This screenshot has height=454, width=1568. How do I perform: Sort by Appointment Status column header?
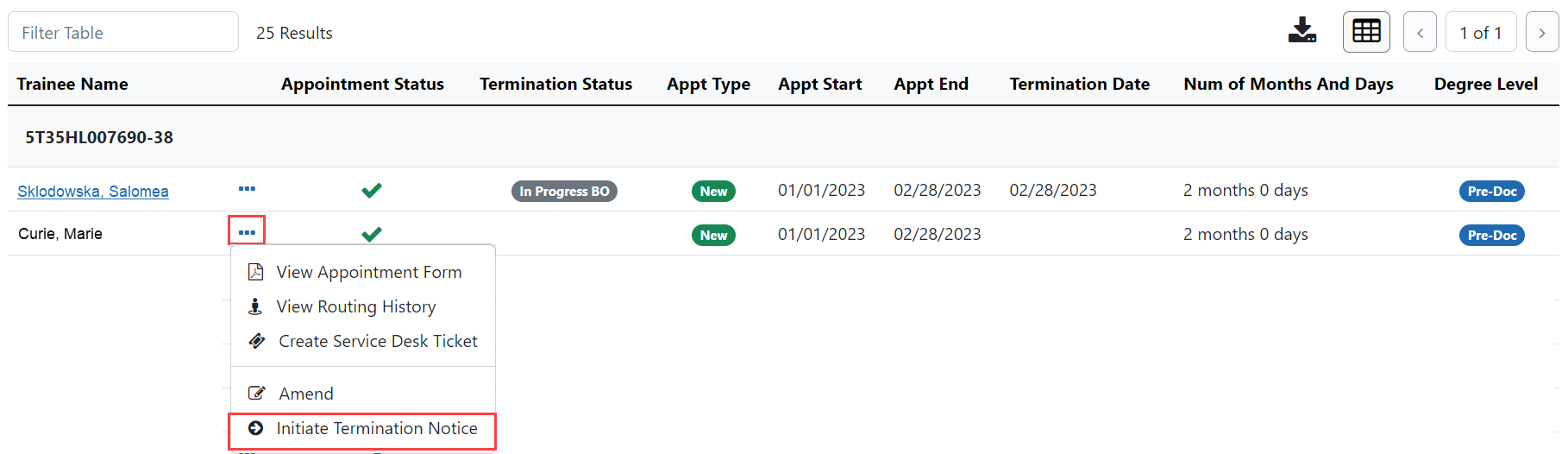click(362, 84)
